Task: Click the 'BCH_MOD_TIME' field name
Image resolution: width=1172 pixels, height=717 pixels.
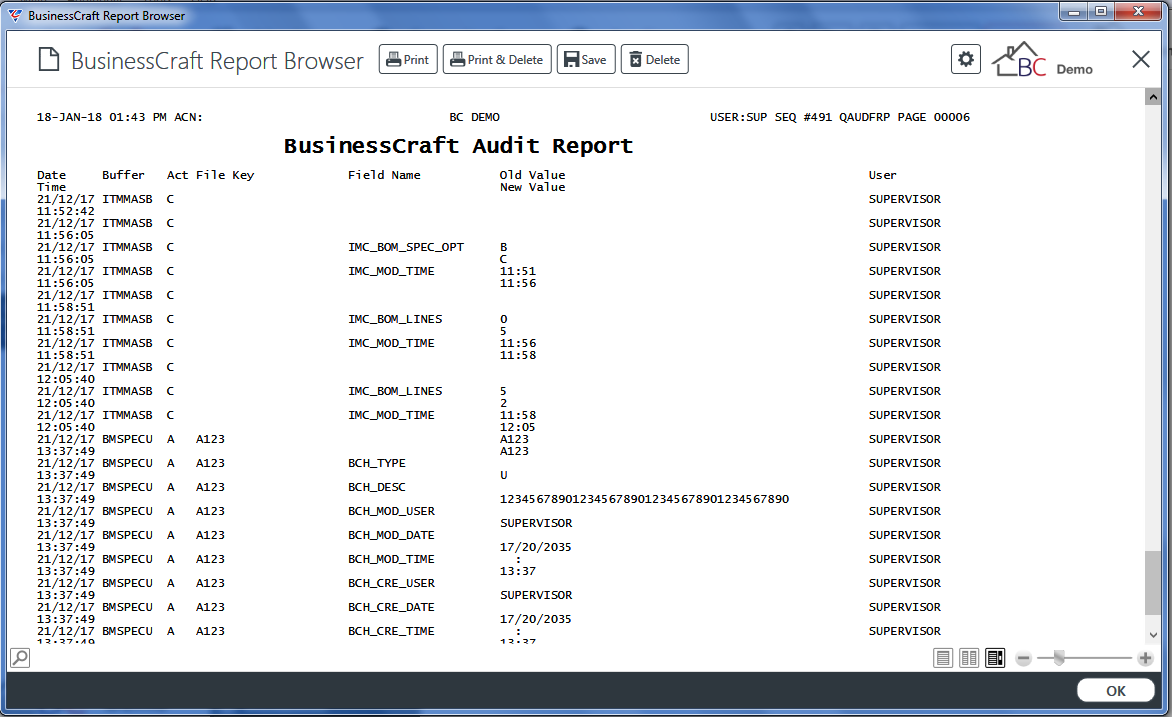Action: 391,559
